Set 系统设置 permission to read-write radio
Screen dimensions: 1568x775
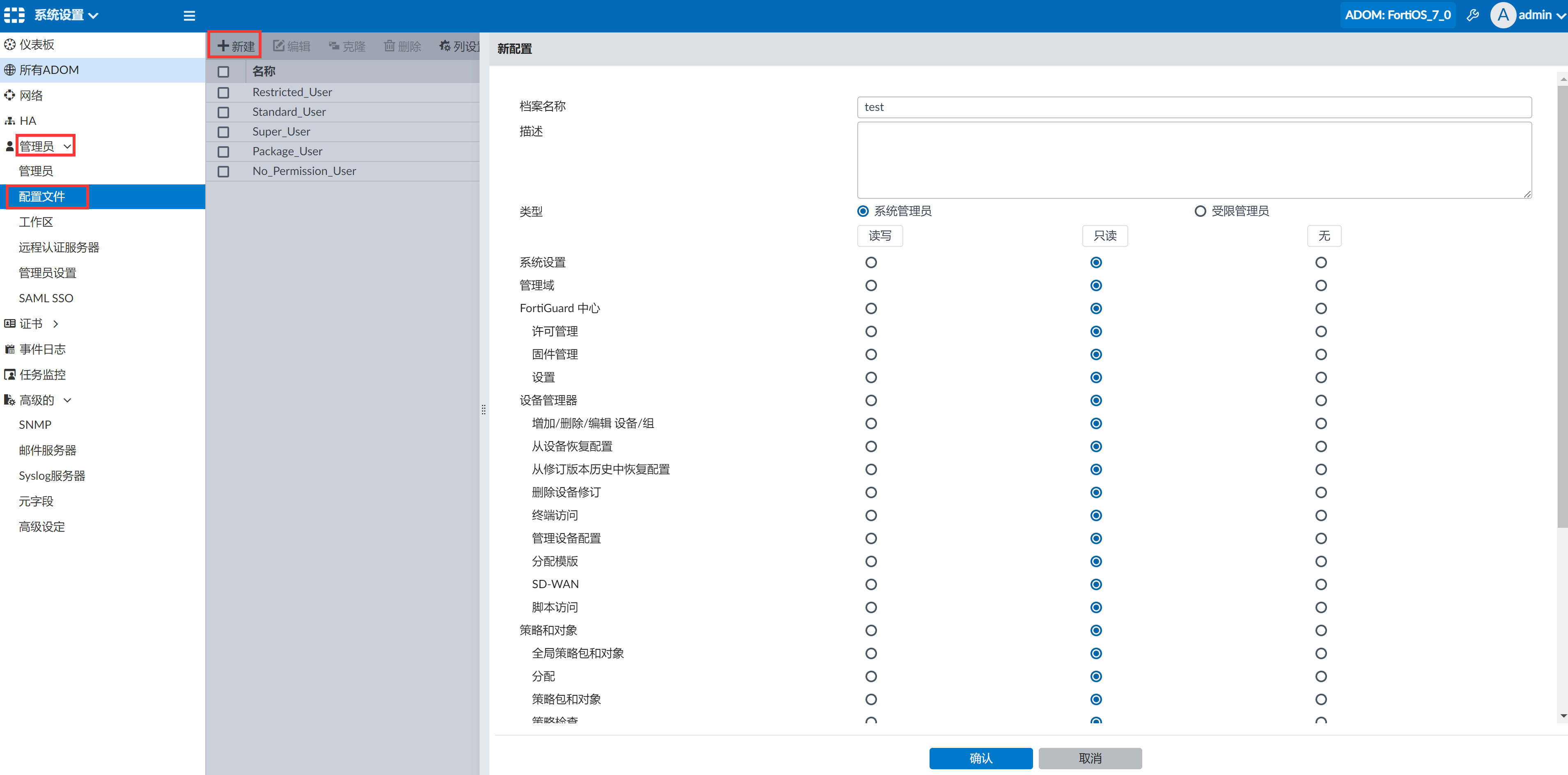[x=871, y=262]
